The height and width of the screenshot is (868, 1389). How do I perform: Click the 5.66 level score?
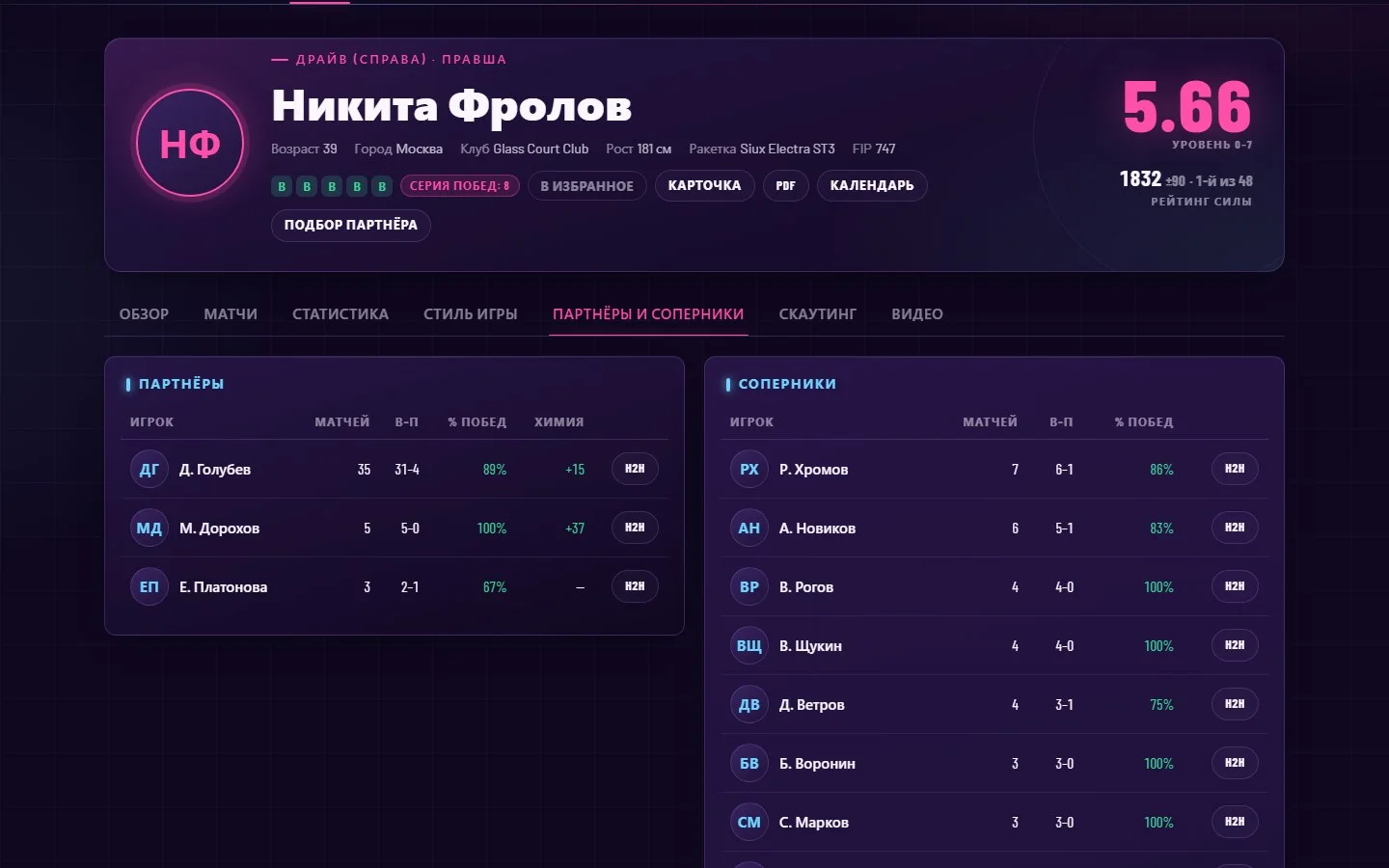point(1186,106)
